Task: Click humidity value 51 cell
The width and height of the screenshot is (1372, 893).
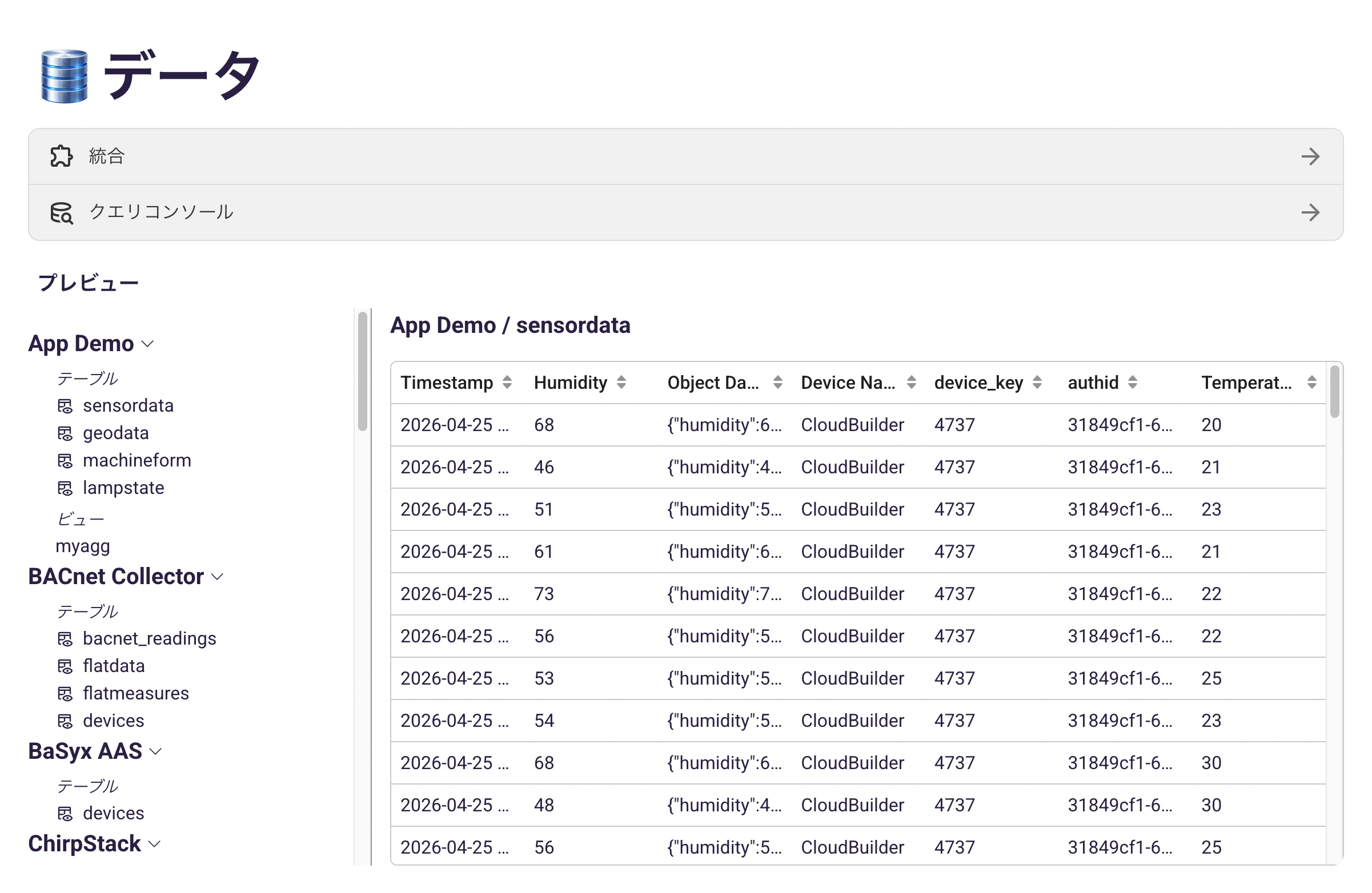Action: 544,510
